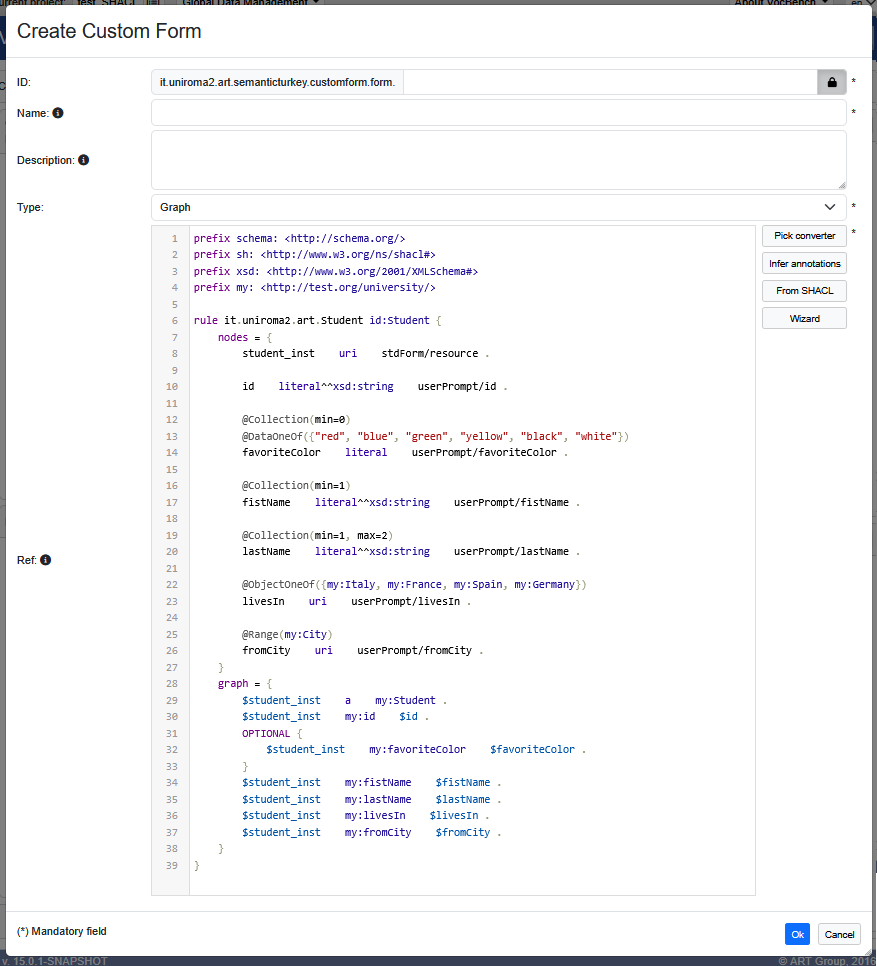The image size is (877, 966).
Task: Click the info icon next to Name
Action: 58,113
